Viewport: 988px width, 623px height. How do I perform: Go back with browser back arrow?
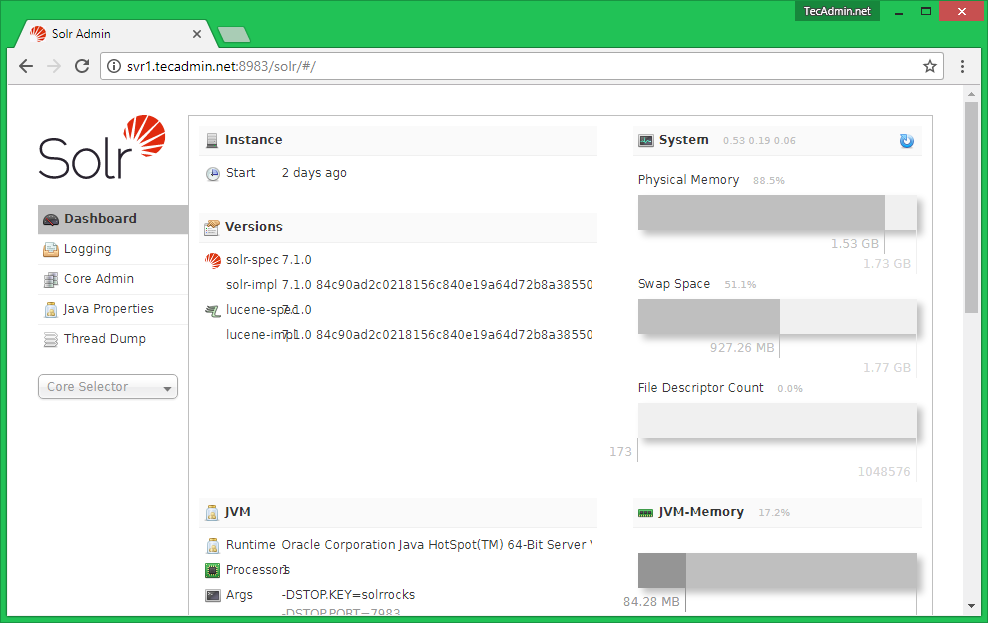[x=26, y=66]
